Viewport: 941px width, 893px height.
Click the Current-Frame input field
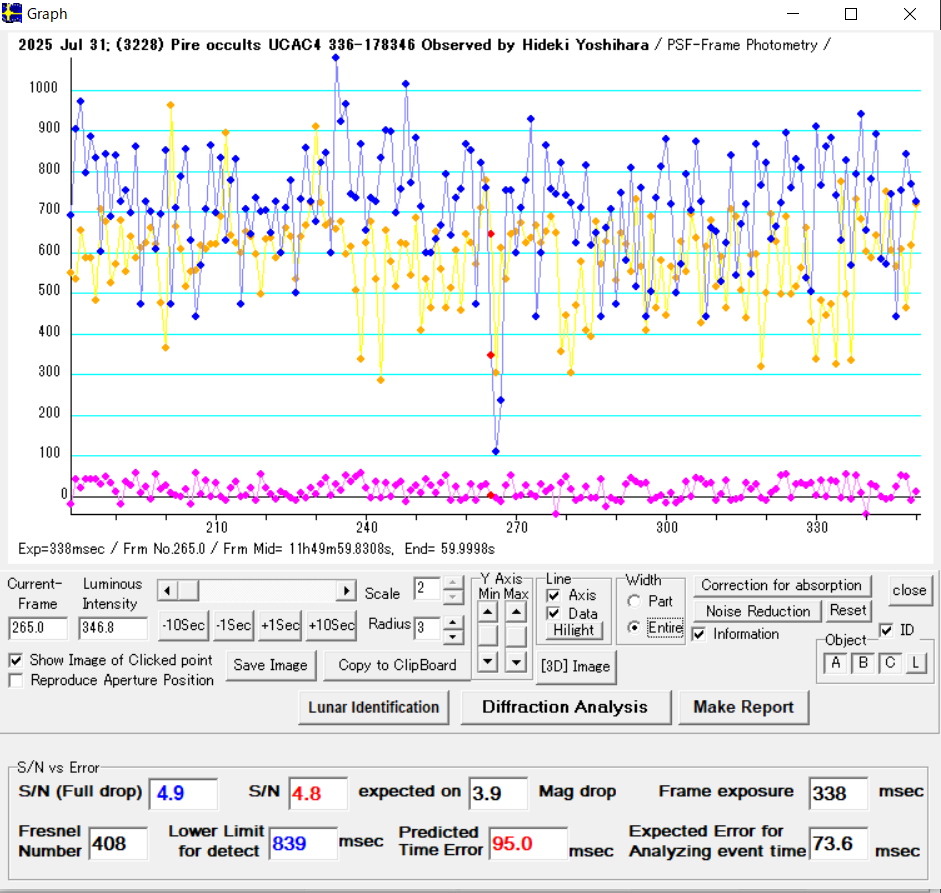coord(38,629)
